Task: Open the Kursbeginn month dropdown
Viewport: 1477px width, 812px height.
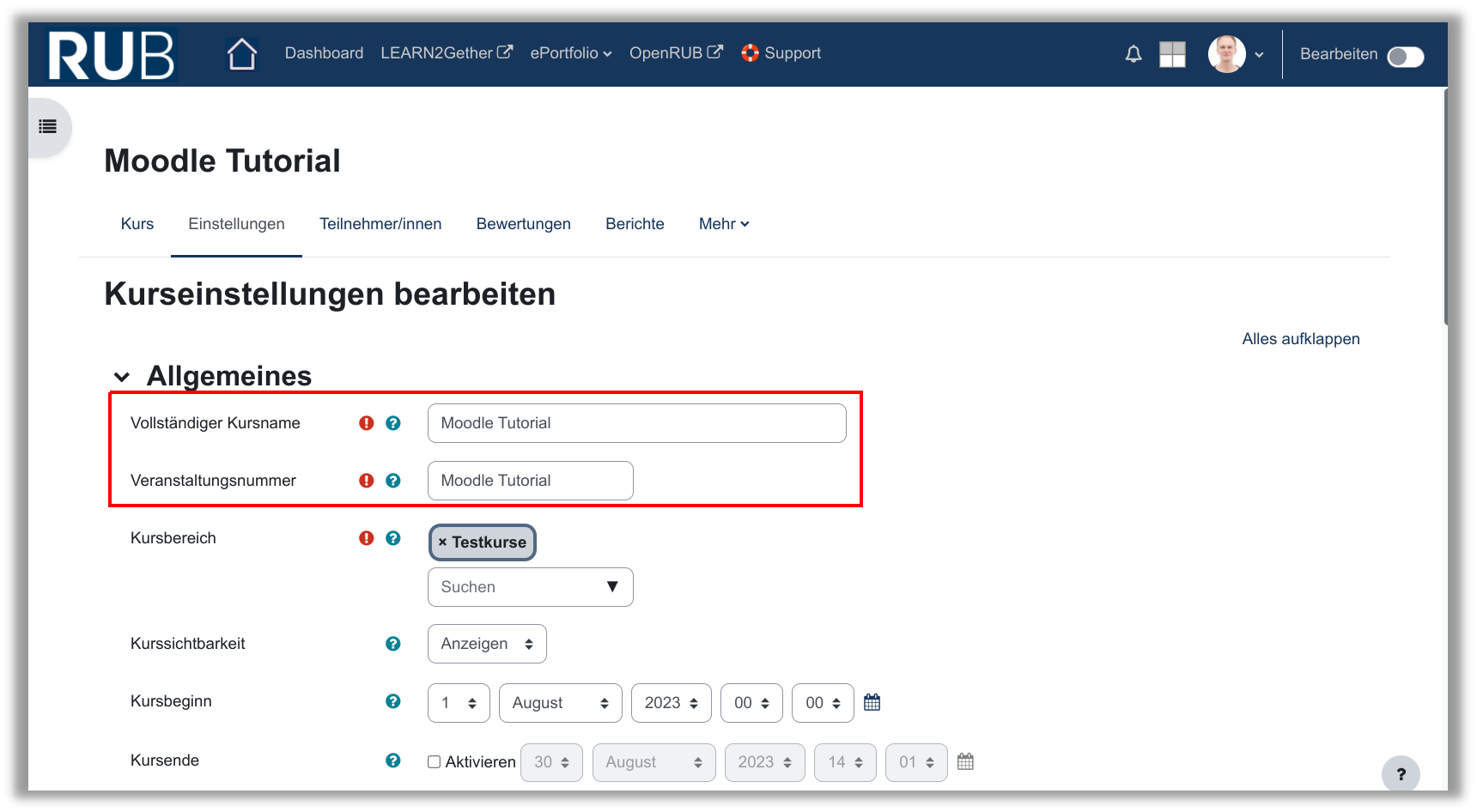Action: (560, 703)
